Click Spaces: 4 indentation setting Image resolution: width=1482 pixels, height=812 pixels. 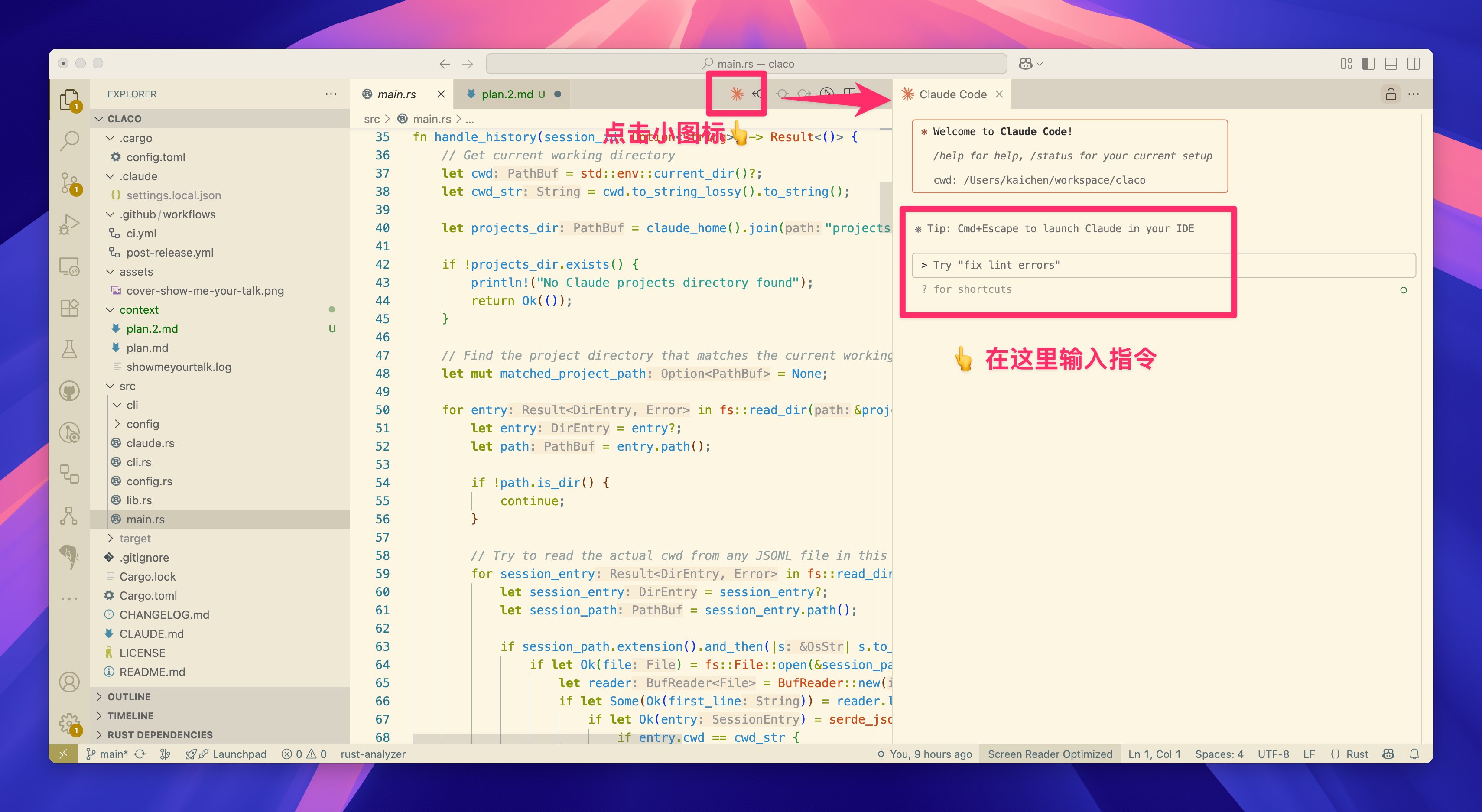pyautogui.click(x=1219, y=754)
